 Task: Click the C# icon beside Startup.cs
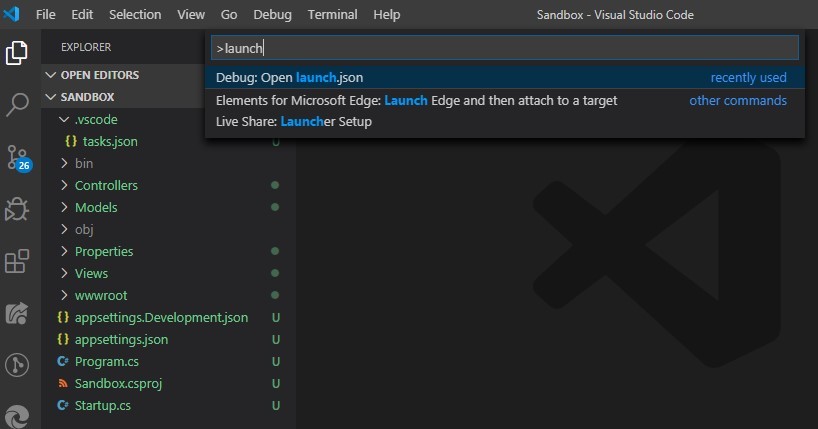pos(63,405)
